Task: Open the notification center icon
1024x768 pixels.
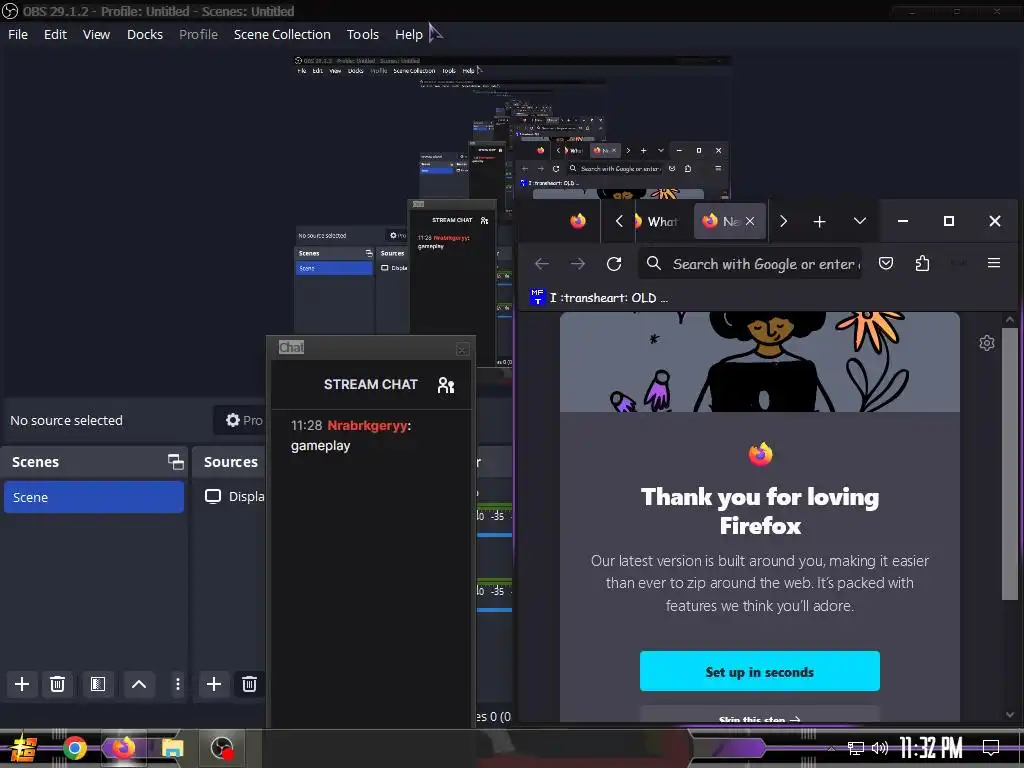Action: pos(991,748)
